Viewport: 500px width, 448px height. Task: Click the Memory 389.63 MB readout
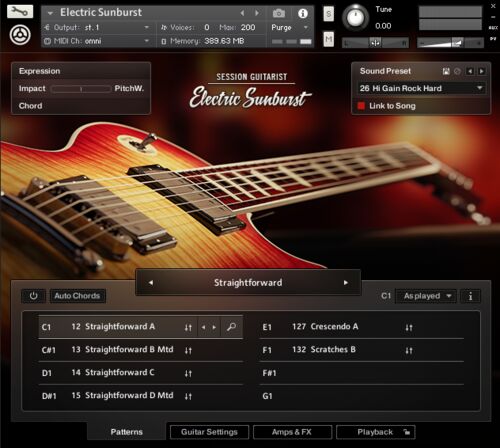pyautogui.click(x=224, y=41)
